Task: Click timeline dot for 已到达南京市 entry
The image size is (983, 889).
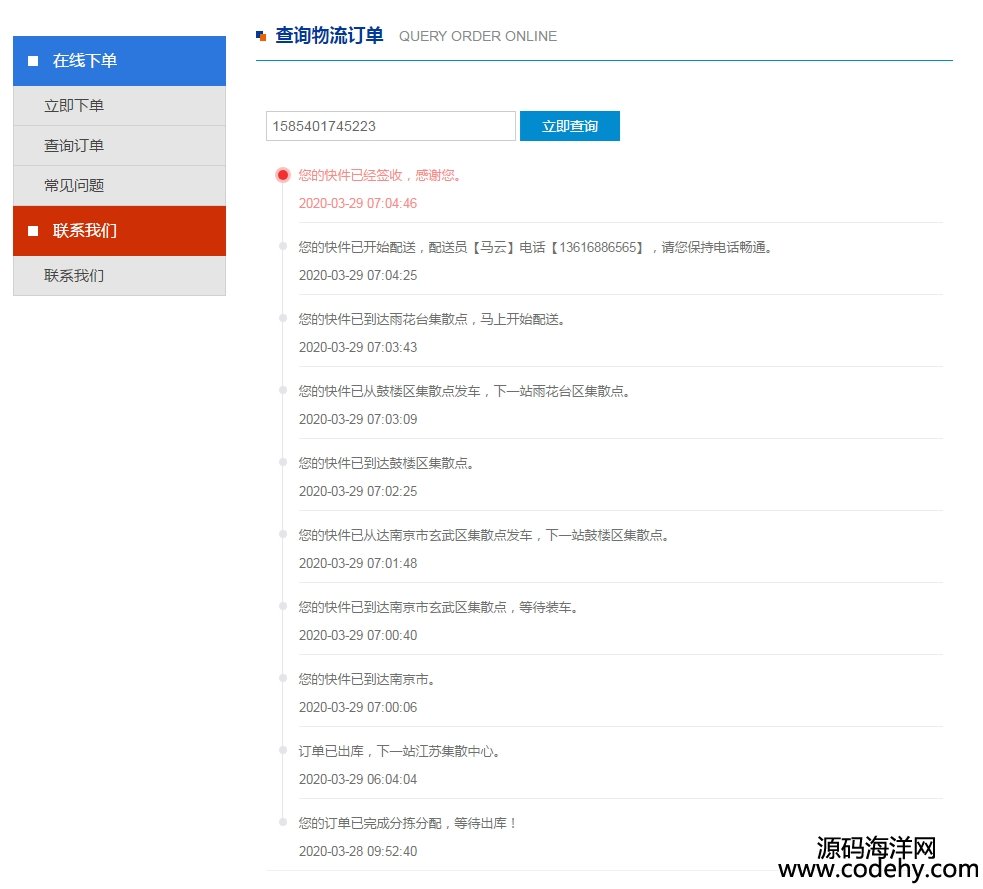Action: [x=283, y=678]
